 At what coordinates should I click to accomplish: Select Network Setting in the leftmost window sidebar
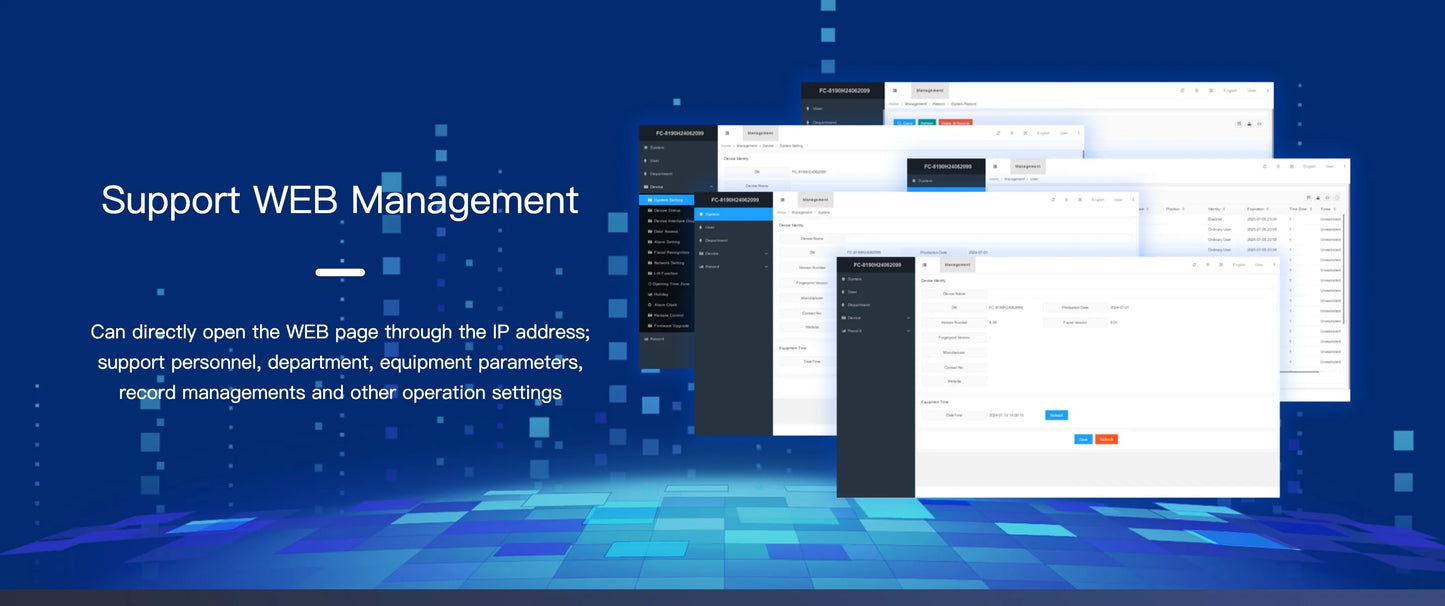669,263
